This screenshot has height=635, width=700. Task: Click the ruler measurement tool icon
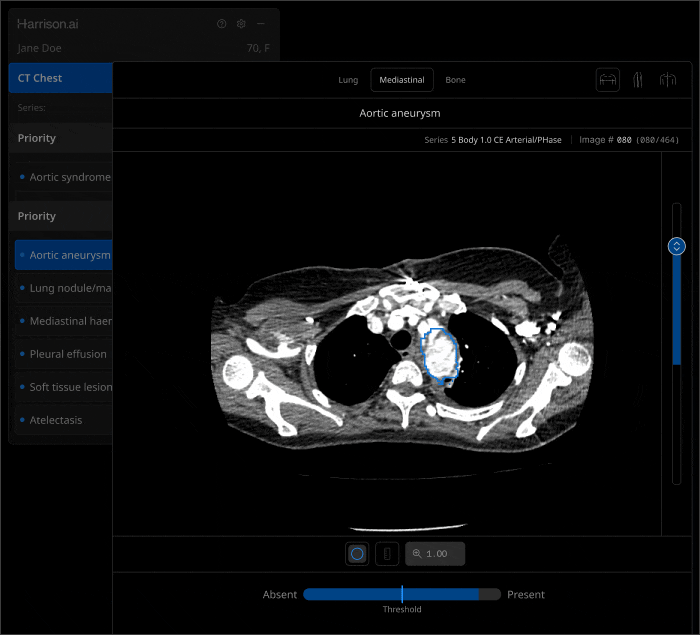pos(387,554)
